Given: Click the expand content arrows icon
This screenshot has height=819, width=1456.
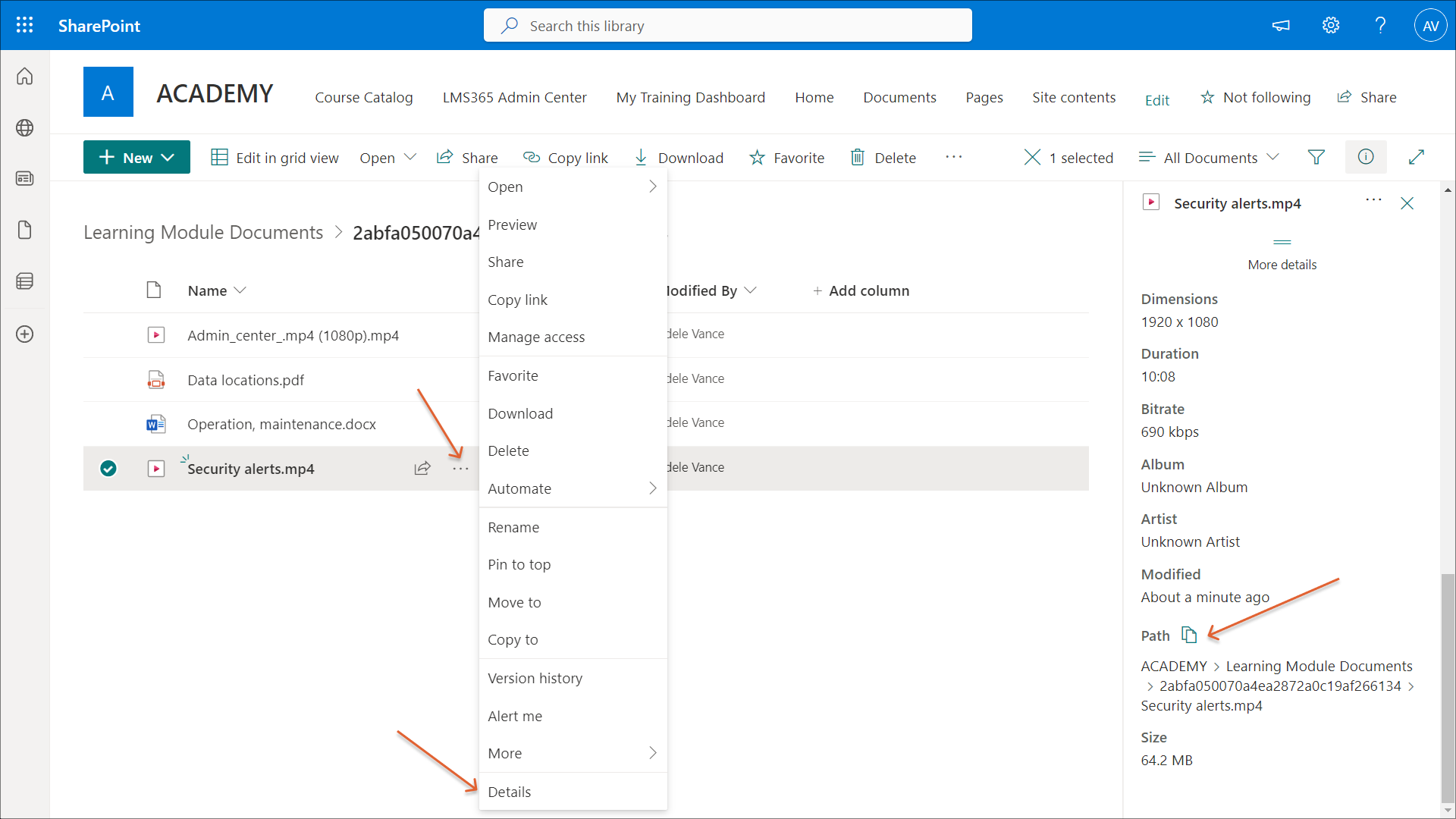Looking at the screenshot, I should pos(1416,157).
